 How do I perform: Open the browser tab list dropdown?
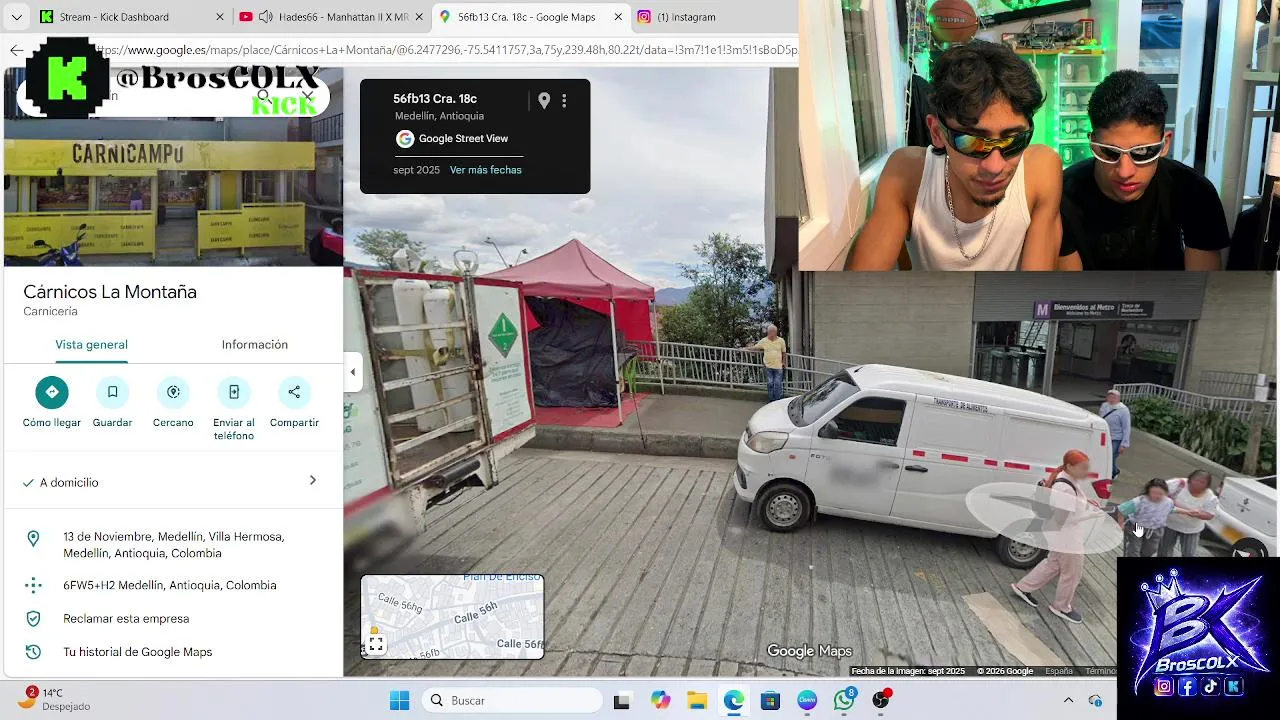pyautogui.click(x=16, y=17)
